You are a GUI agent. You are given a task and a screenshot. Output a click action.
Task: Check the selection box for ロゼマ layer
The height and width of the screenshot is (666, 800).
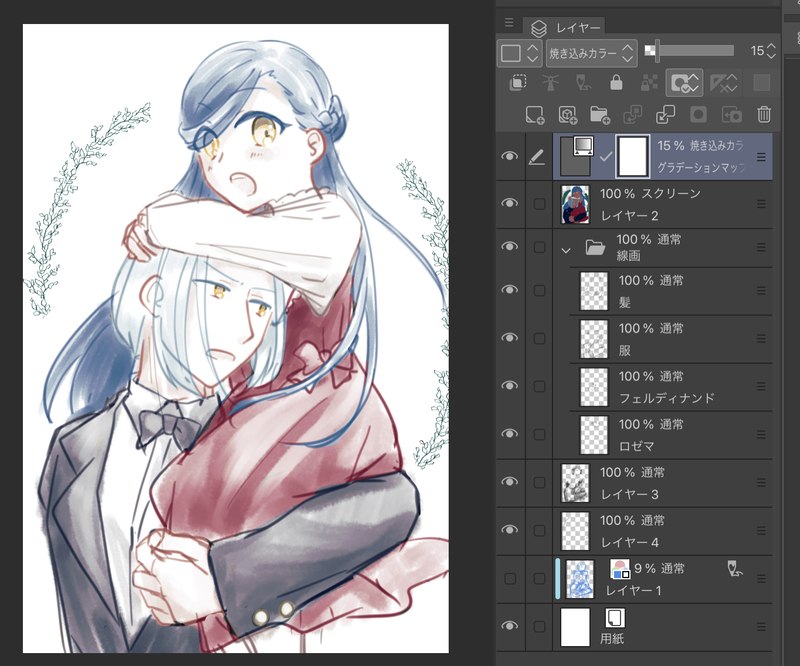(x=539, y=434)
